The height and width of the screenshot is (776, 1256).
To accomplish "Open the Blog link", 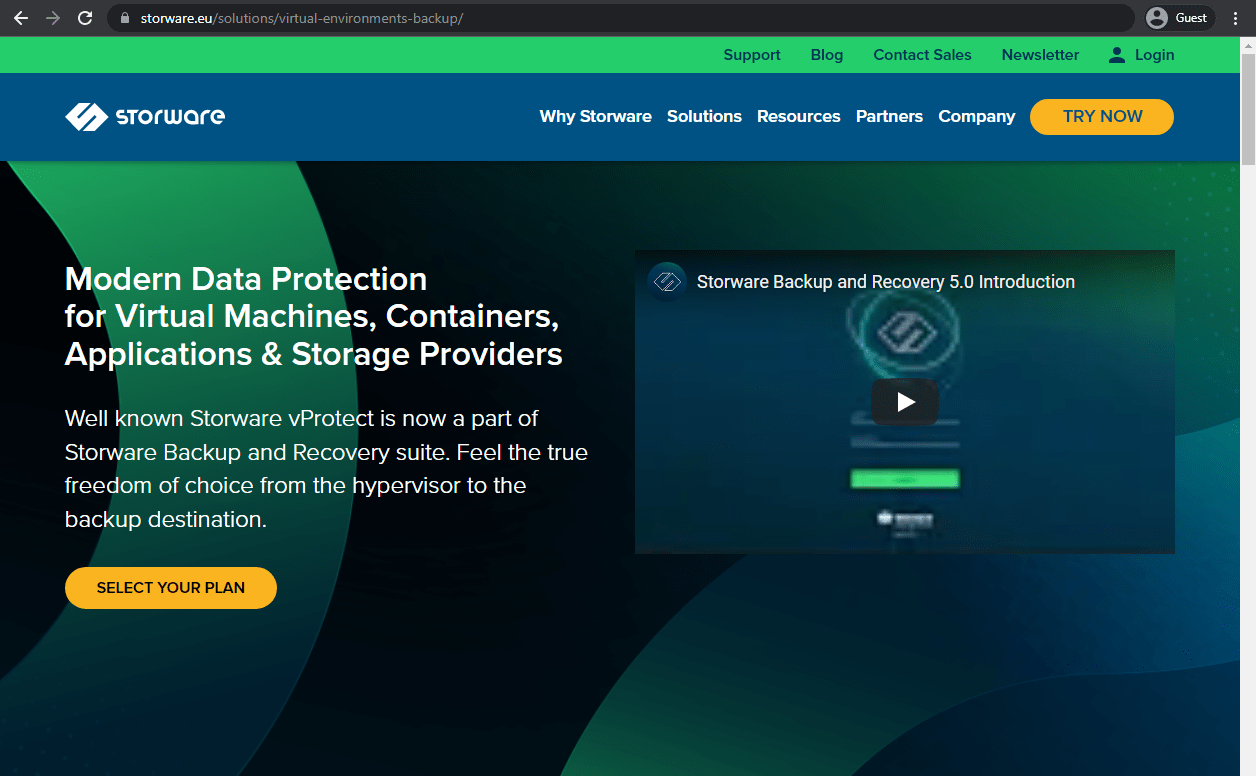I will (x=826, y=55).
